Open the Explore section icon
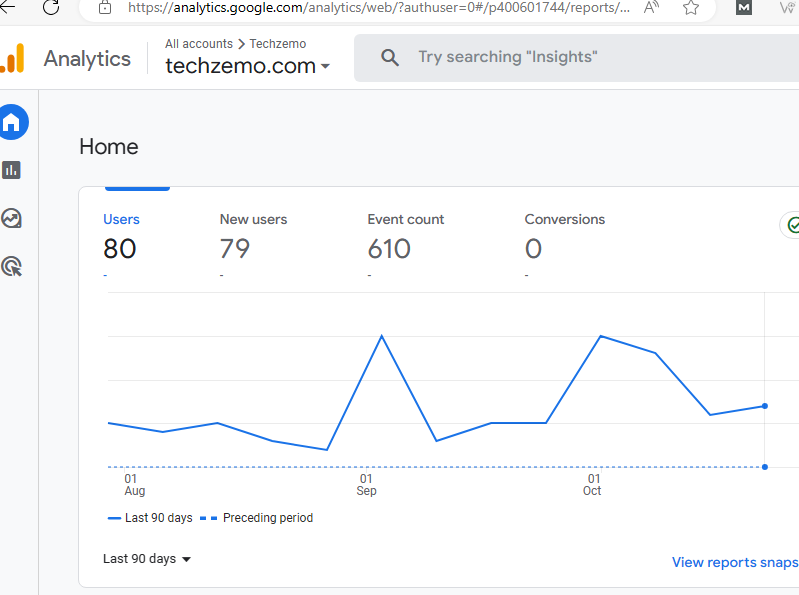 coord(12,218)
